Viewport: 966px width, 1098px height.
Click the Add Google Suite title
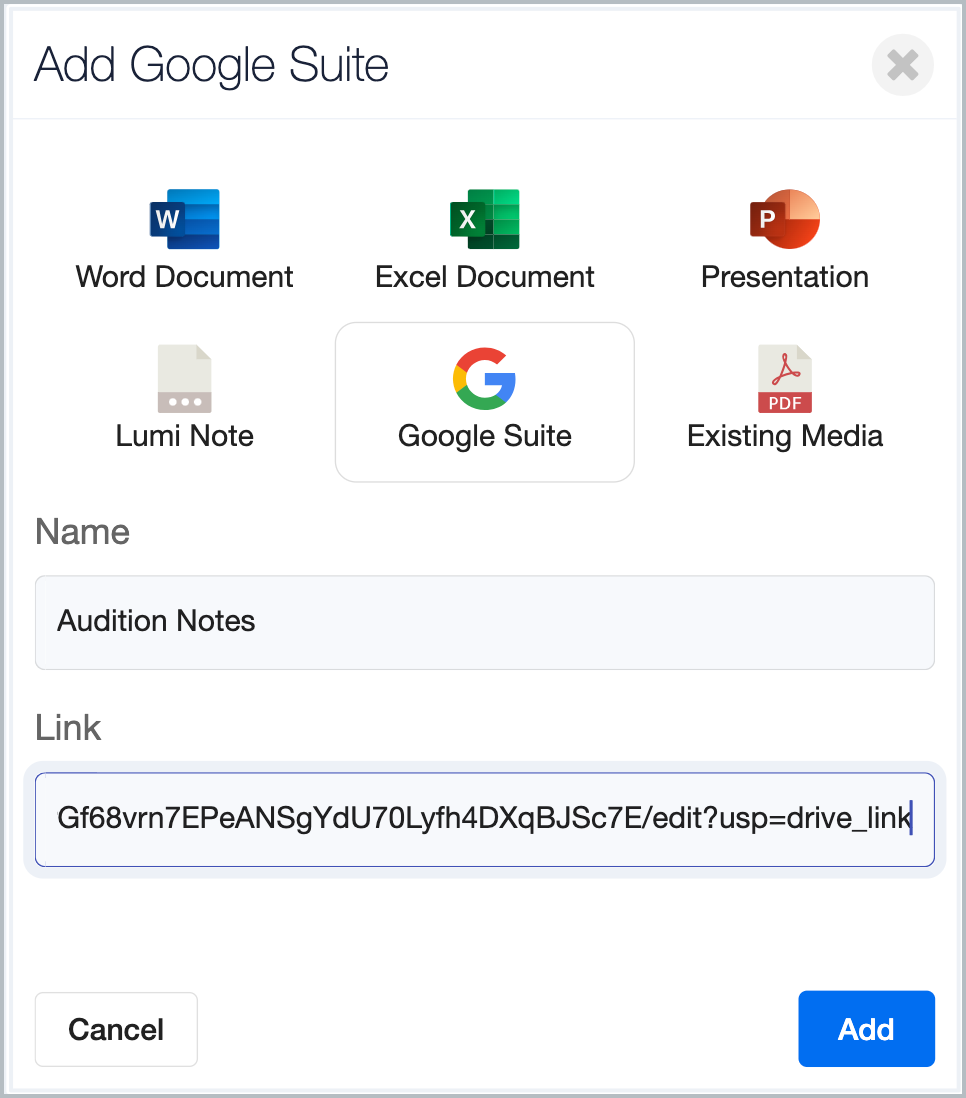point(211,65)
